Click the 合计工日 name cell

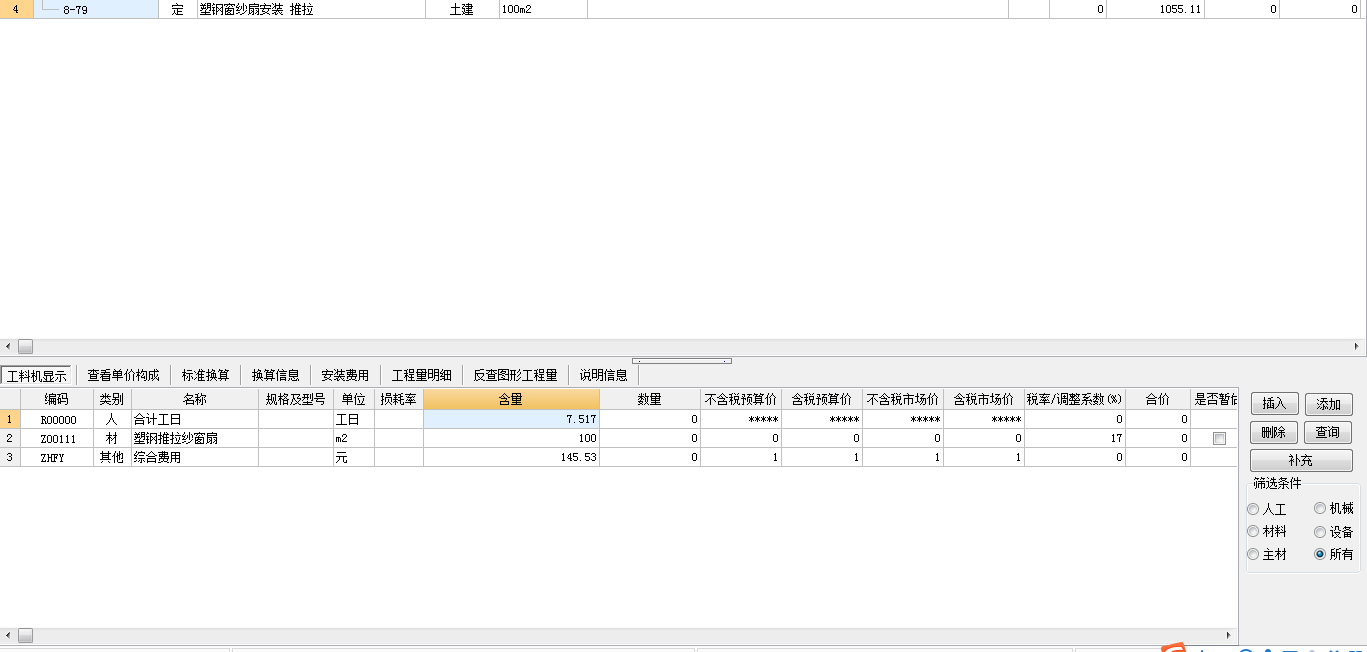point(194,420)
